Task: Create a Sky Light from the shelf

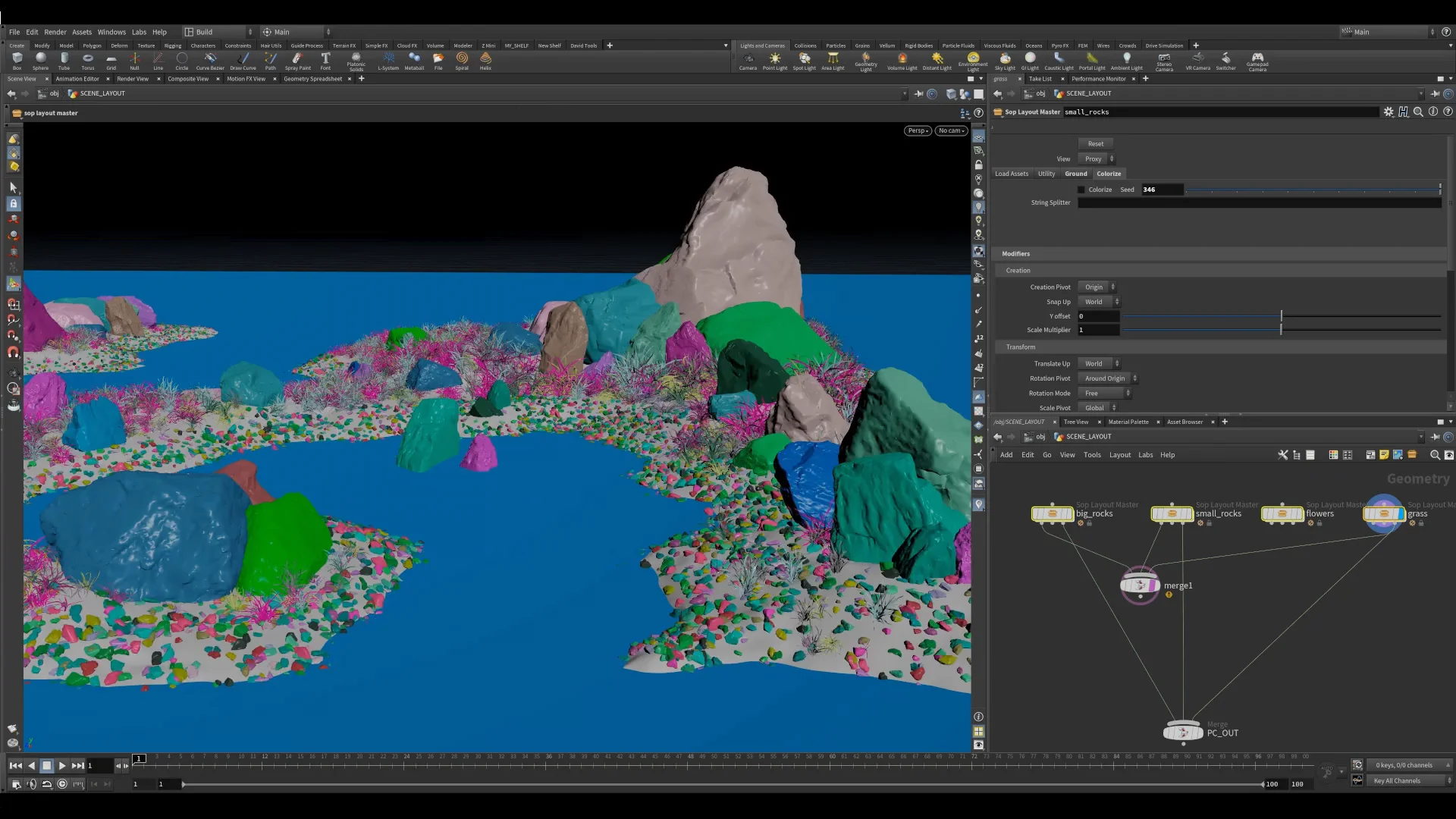Action: click(x=1005, y=61)
